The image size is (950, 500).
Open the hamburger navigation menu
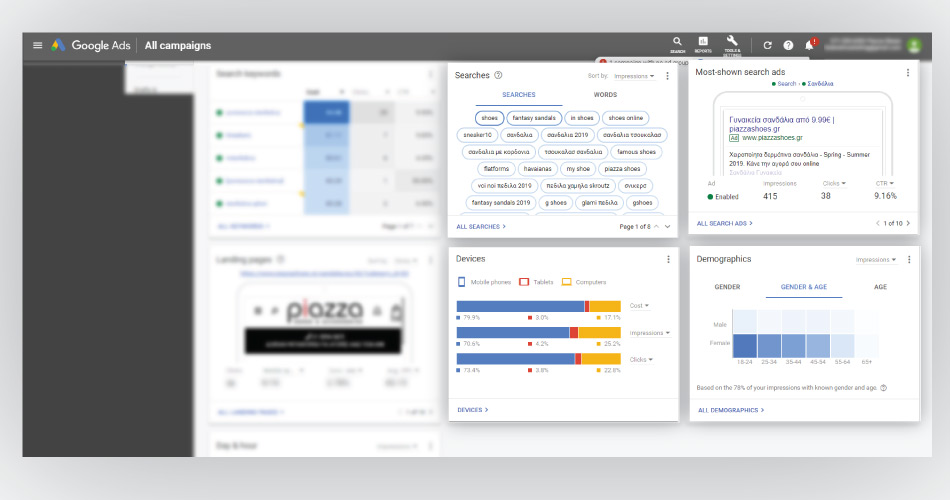tap(38, 45)
